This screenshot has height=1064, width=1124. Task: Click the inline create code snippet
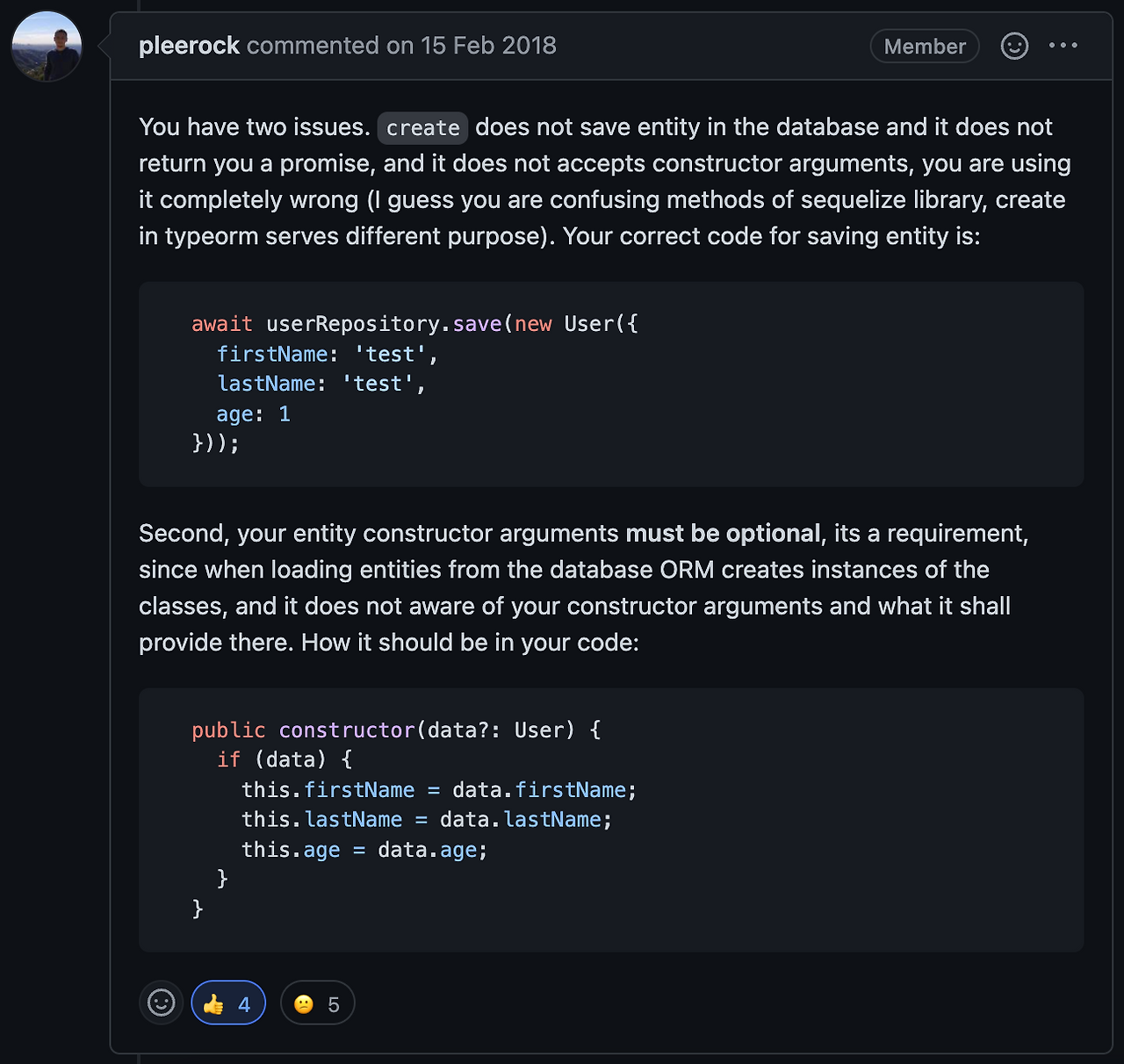pyautogui.click(x=422, y=128)
